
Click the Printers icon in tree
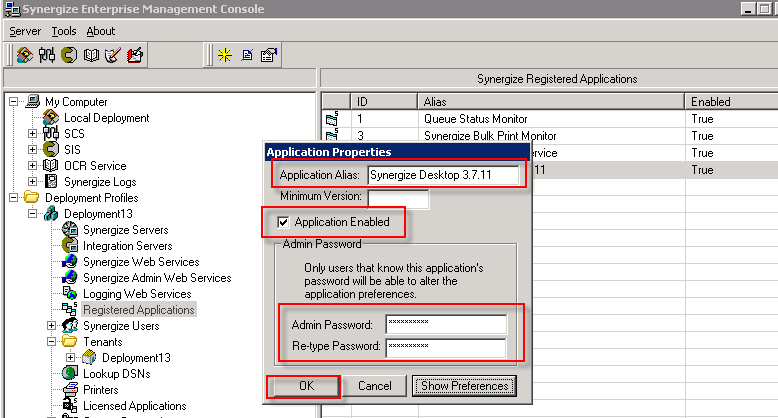(x=70, y=389)
